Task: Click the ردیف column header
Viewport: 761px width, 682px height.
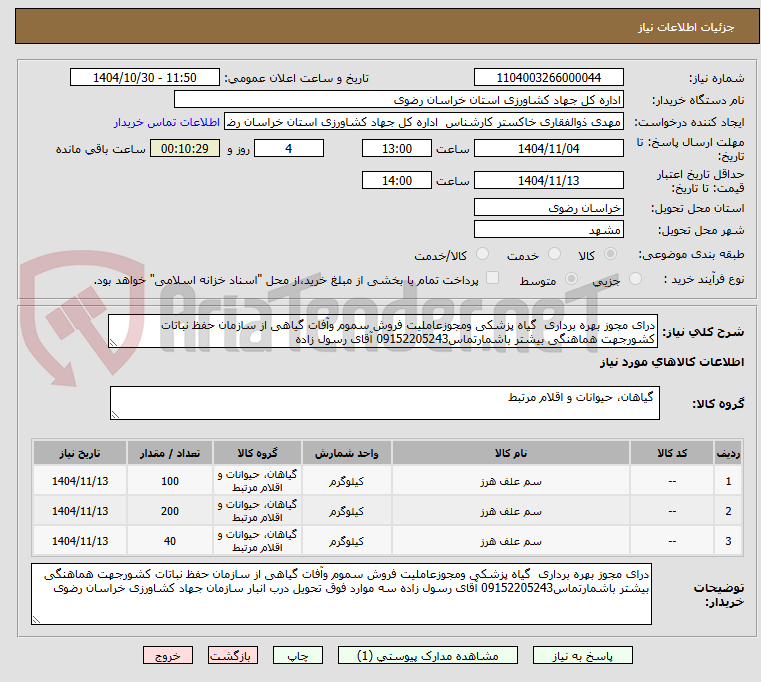Action: [x=728, y=453]
